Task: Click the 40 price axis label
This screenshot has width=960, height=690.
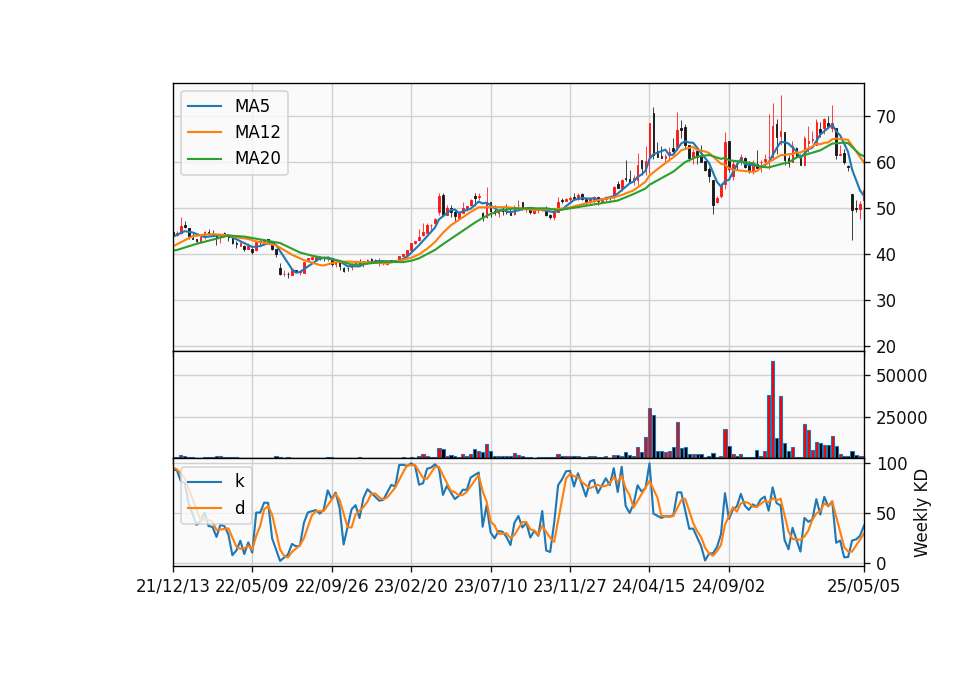Action: click(885, 255)
